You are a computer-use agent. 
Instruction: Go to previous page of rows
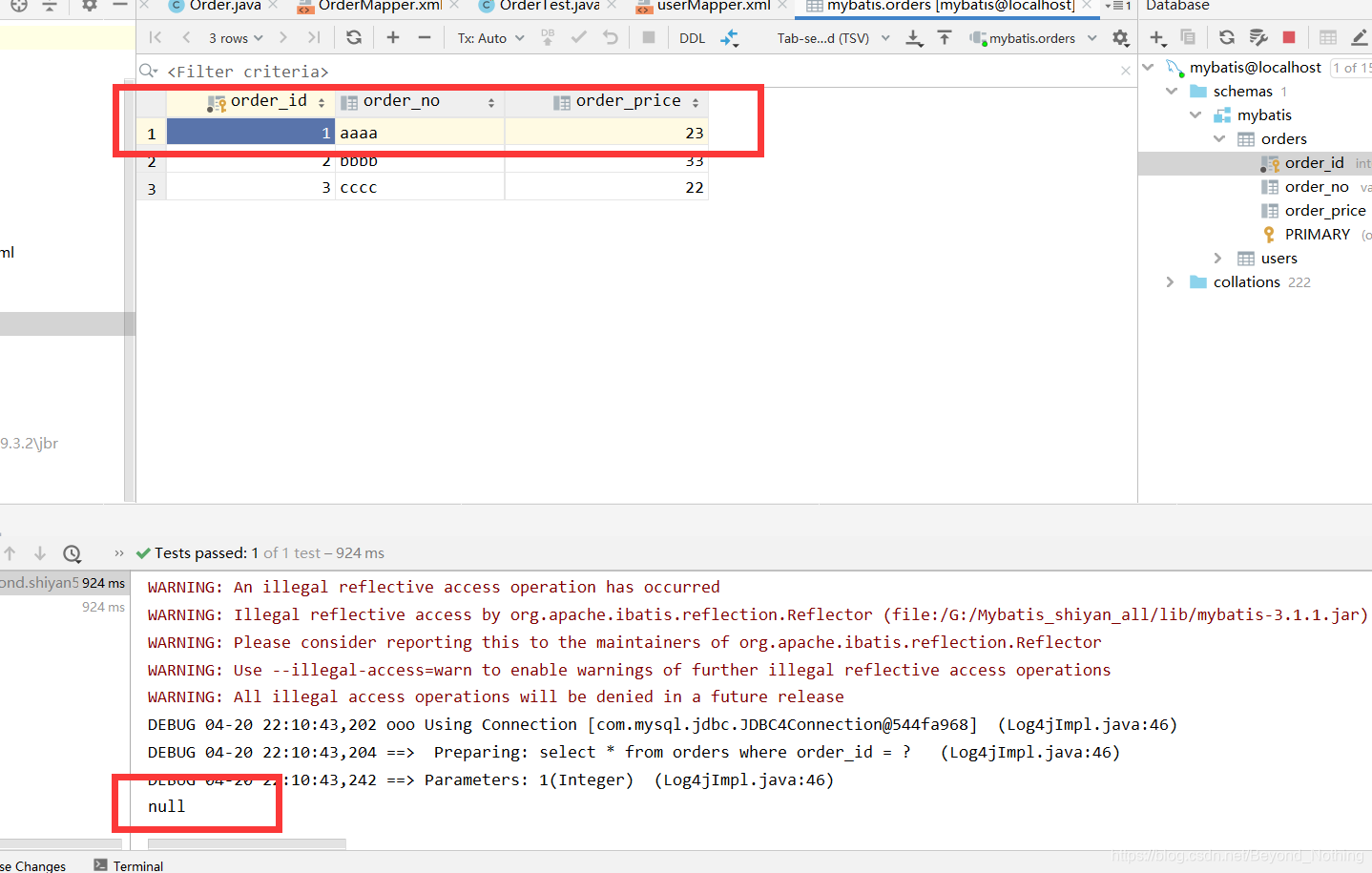[x=186, y=37]
